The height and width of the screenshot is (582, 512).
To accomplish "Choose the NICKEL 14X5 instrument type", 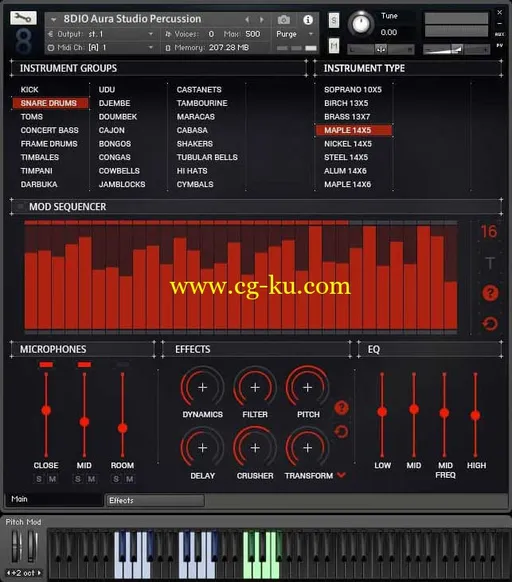I will coord(348,144).
